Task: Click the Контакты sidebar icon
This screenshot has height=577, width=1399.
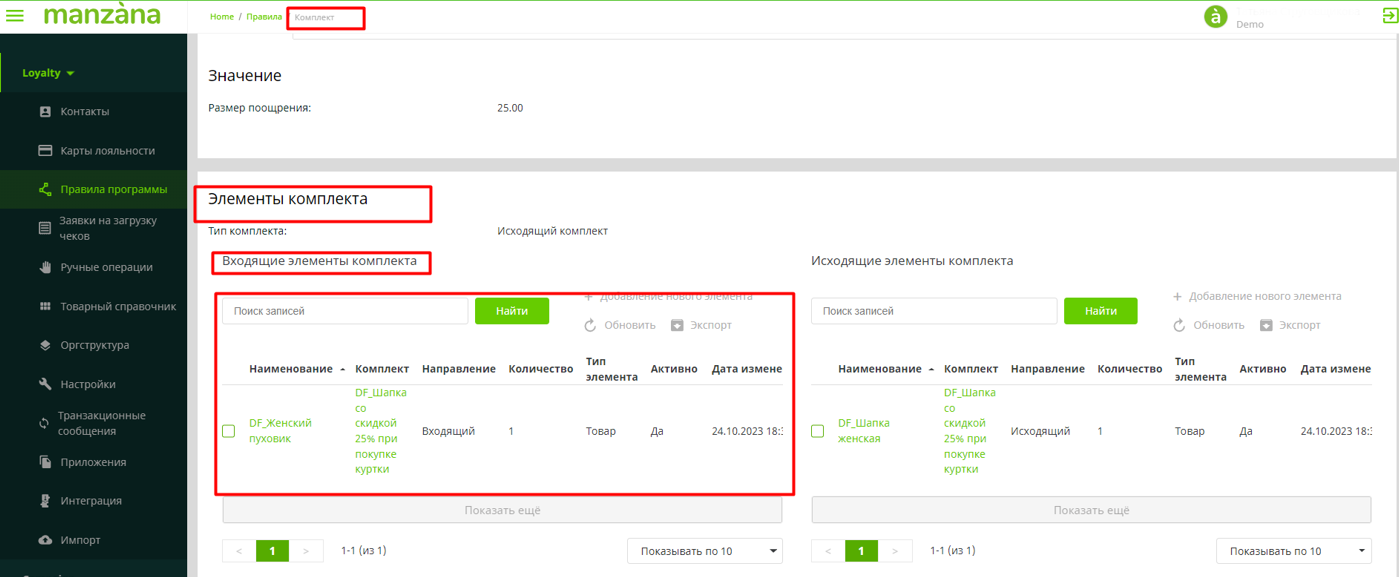Action: pyautogui.click(x=45, y=112)
